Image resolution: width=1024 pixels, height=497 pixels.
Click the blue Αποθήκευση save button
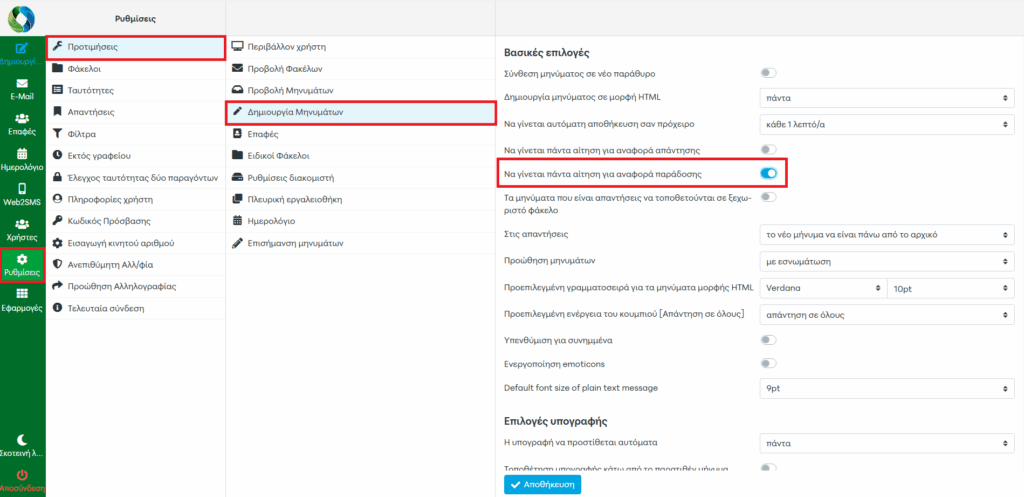pyautogui.click(x=542, y=484)
